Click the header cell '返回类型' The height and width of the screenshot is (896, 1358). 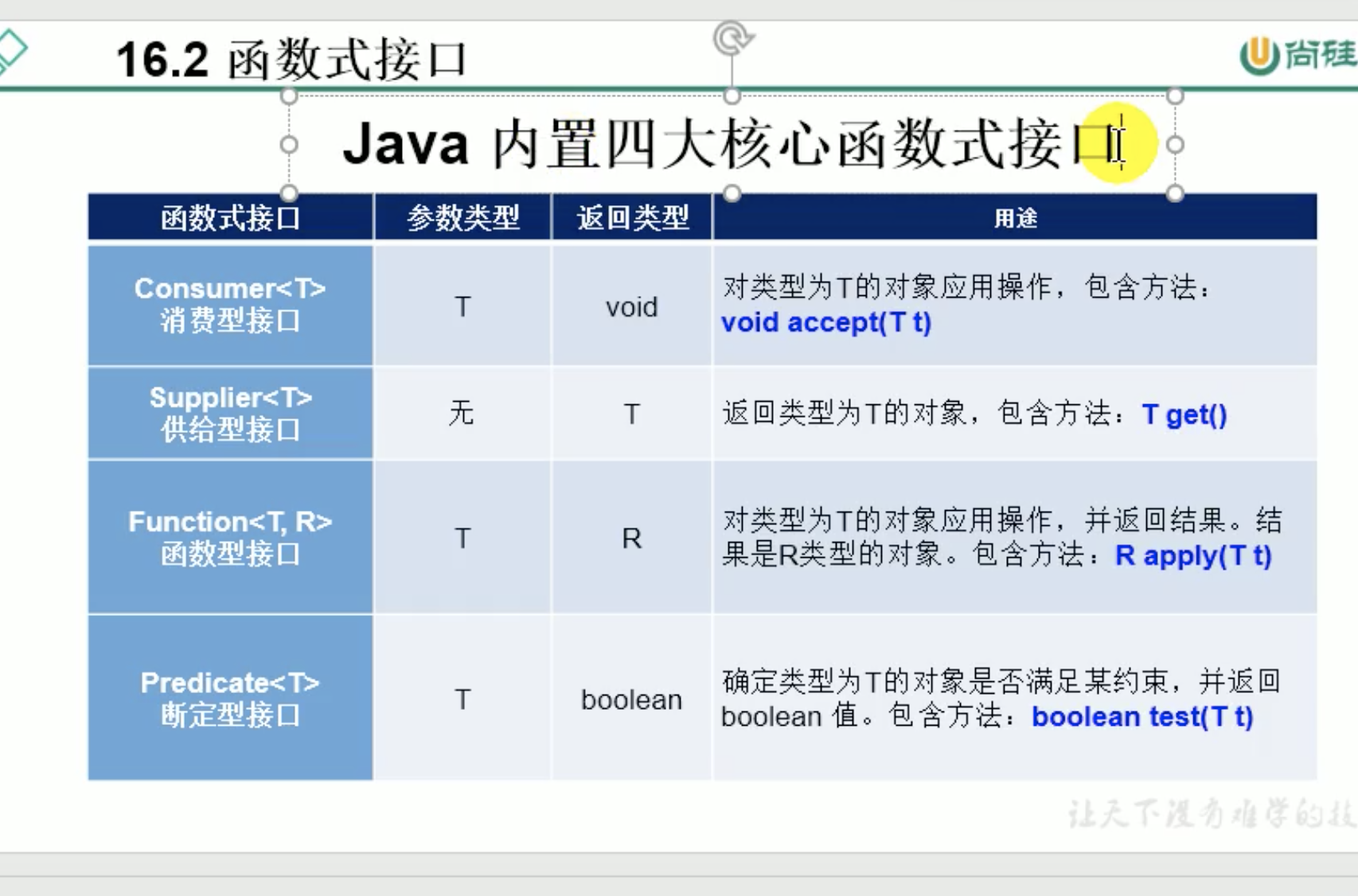632,217
